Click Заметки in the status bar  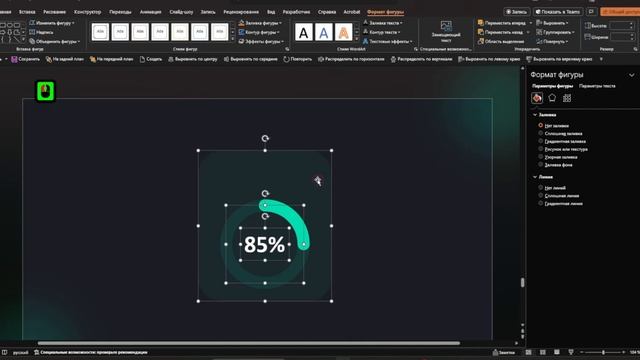[504, 352]
